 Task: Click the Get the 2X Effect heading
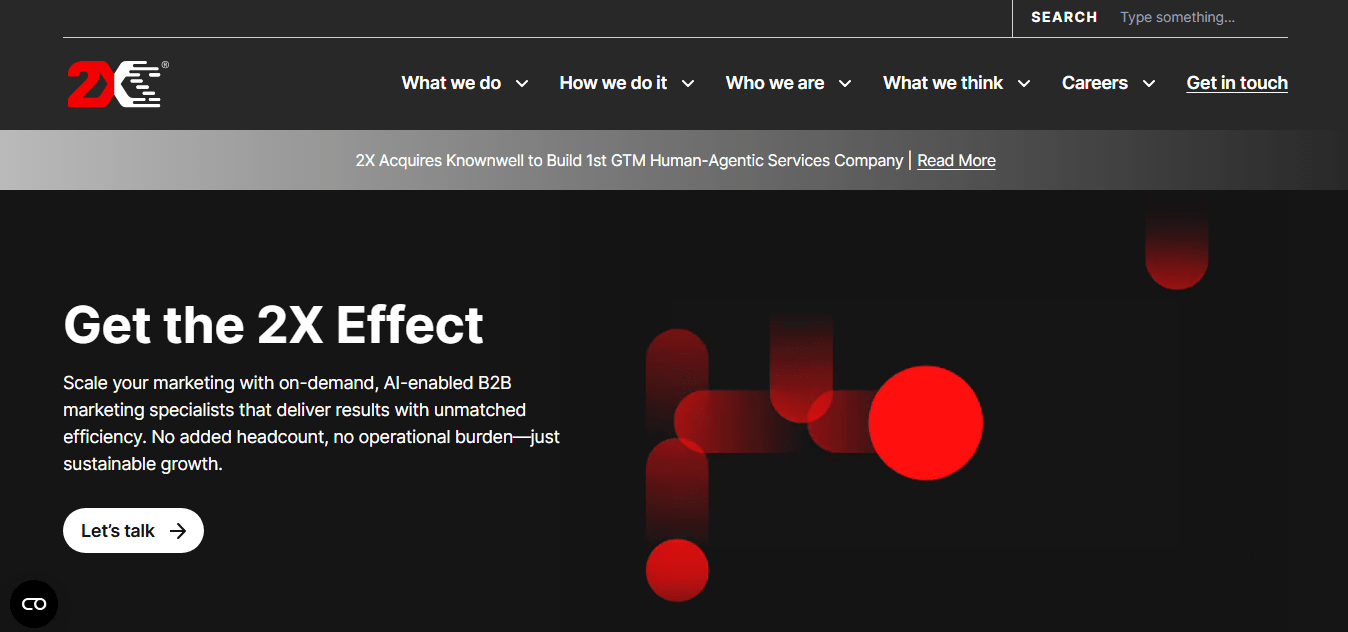273,324
